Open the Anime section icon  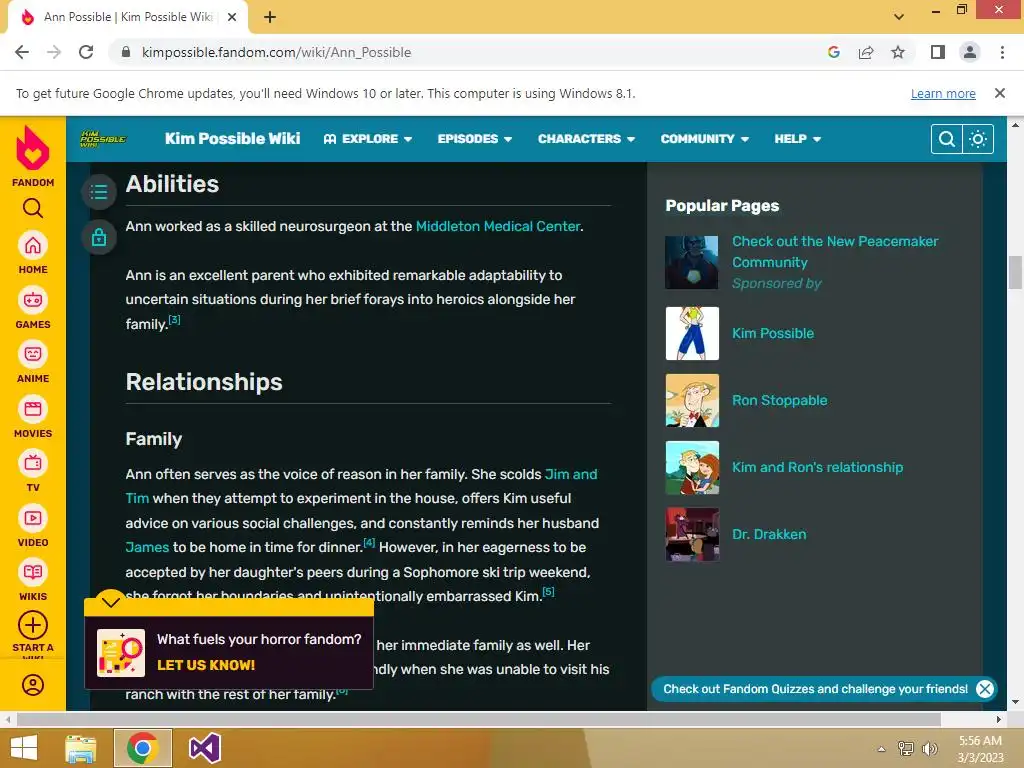click(33, 355)
